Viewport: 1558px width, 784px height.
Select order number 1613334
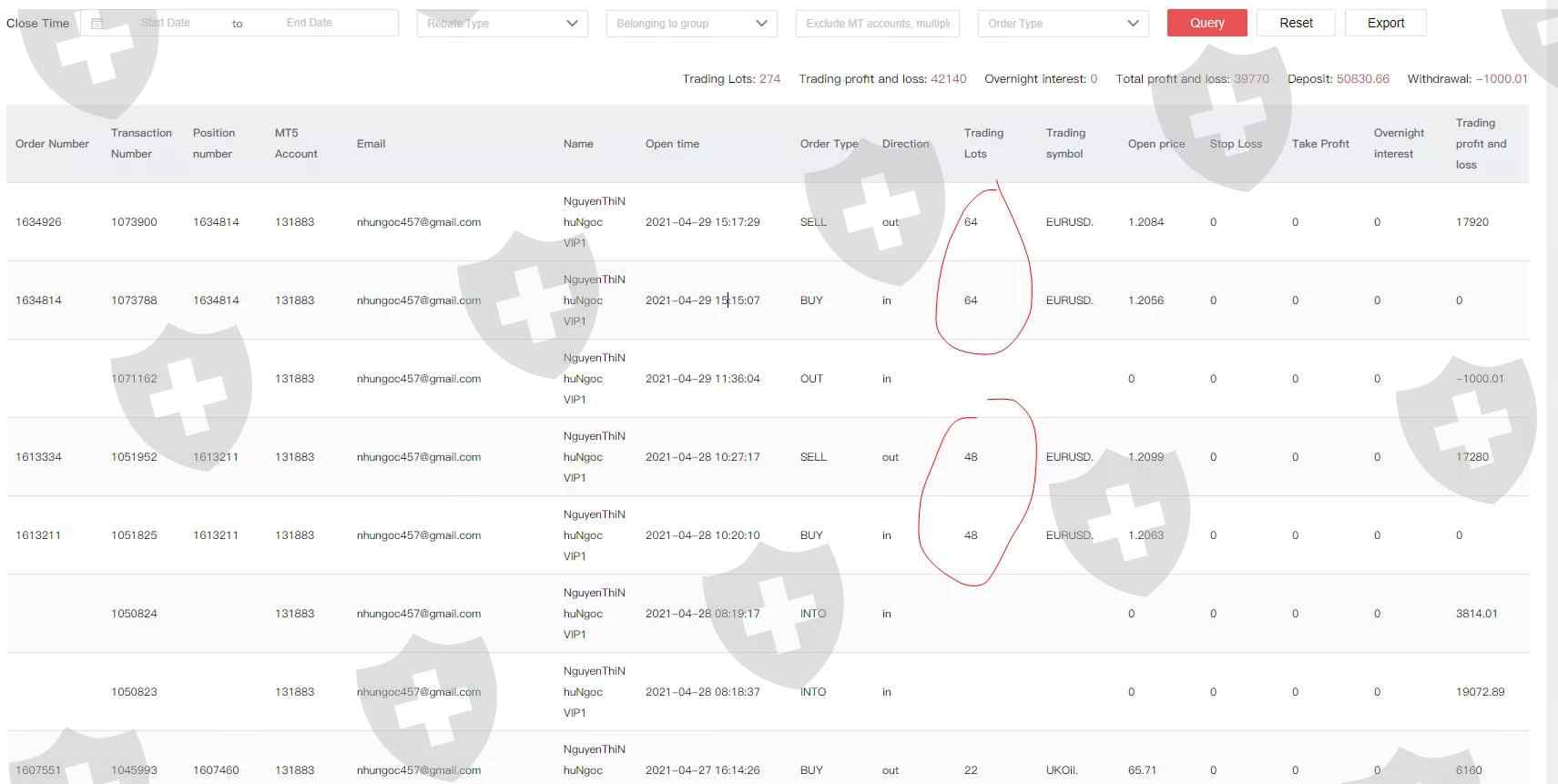click(x=38, y=457)
